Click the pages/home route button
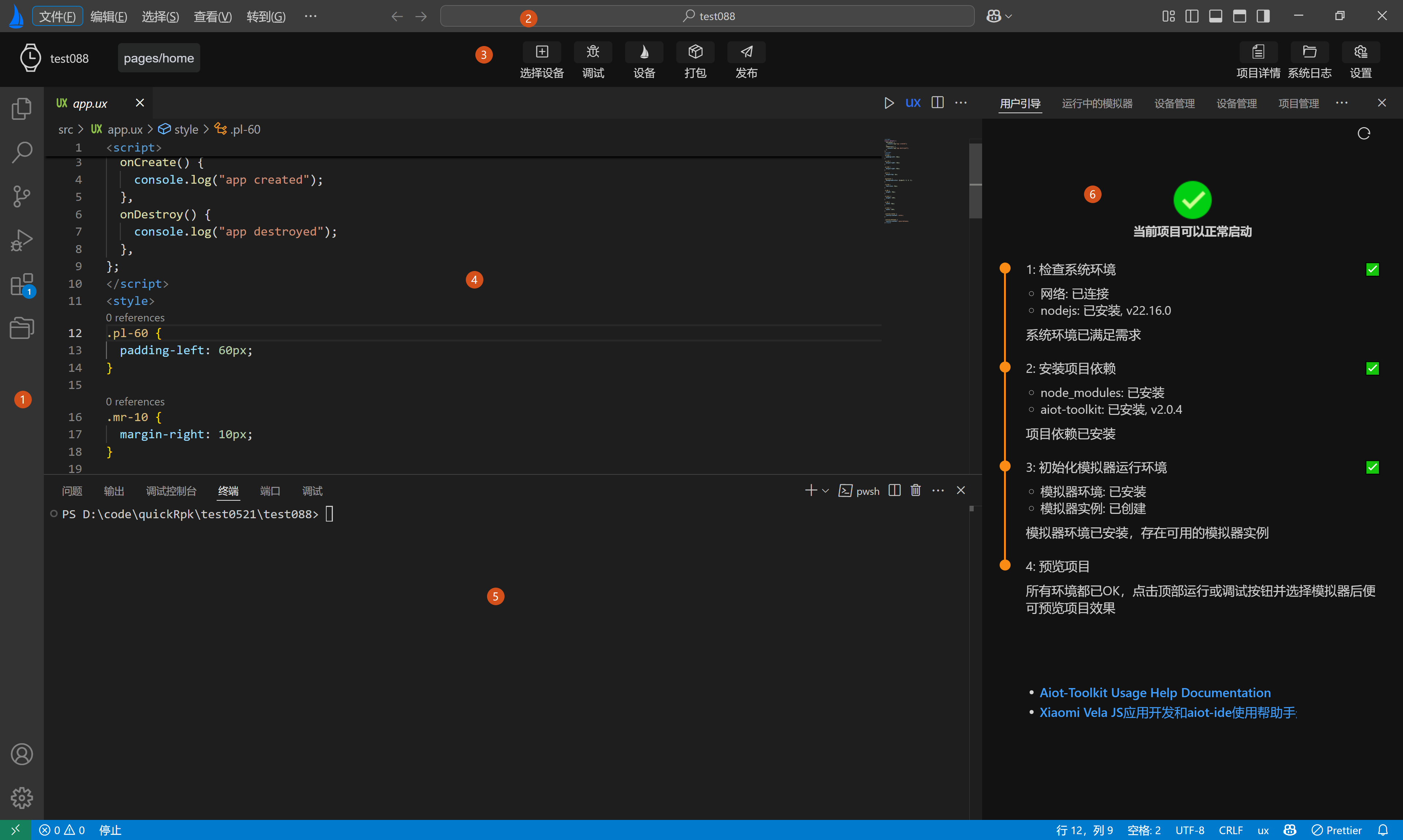1403x840 pixels. tap(159, 58)
